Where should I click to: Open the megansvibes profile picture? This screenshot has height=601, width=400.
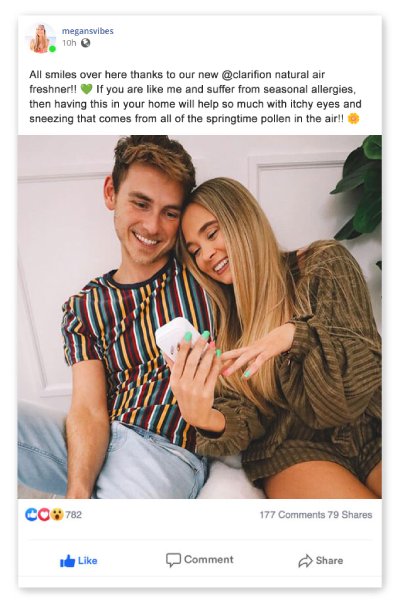[41, 38]
